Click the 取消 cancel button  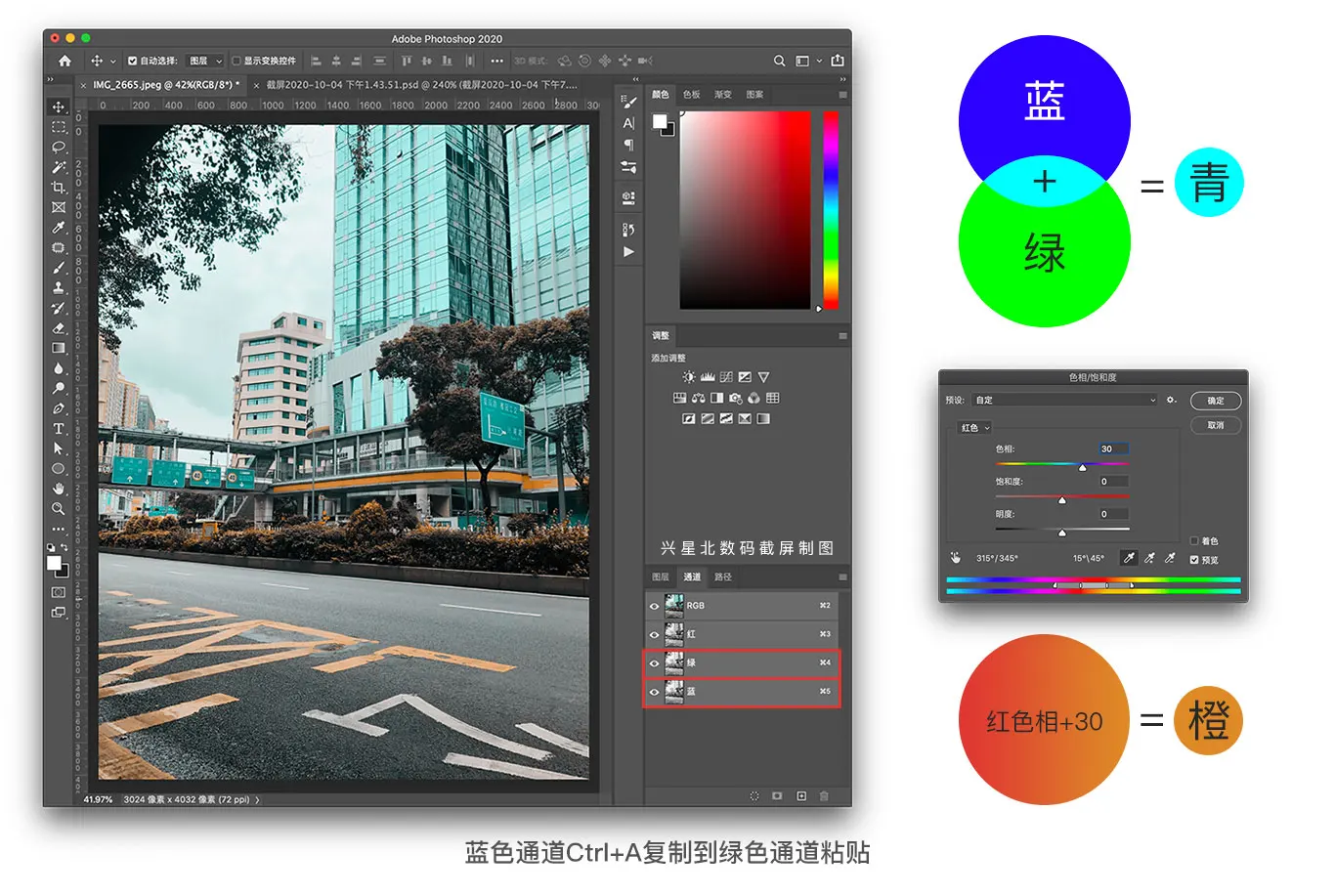pyautogui.click(x=1215, y=425)
